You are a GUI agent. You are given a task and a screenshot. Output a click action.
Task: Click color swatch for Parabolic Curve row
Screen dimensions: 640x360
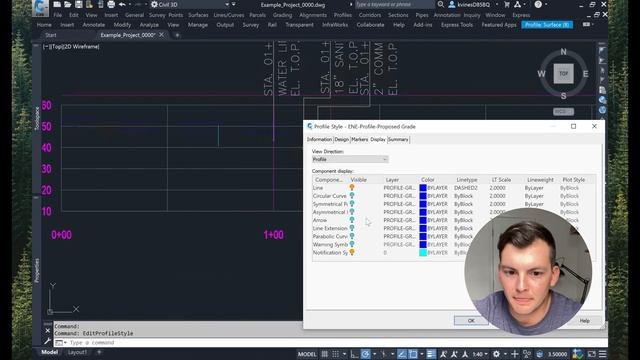(x=423, y=236)
